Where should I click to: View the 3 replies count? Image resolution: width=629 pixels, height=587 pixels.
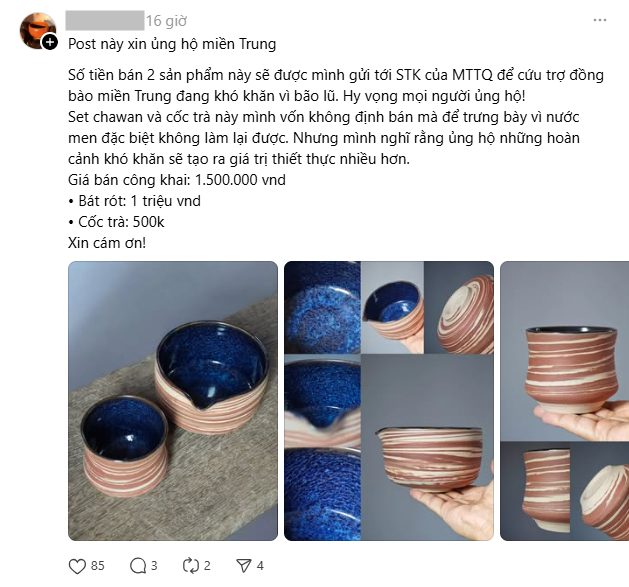coord(154,566)
